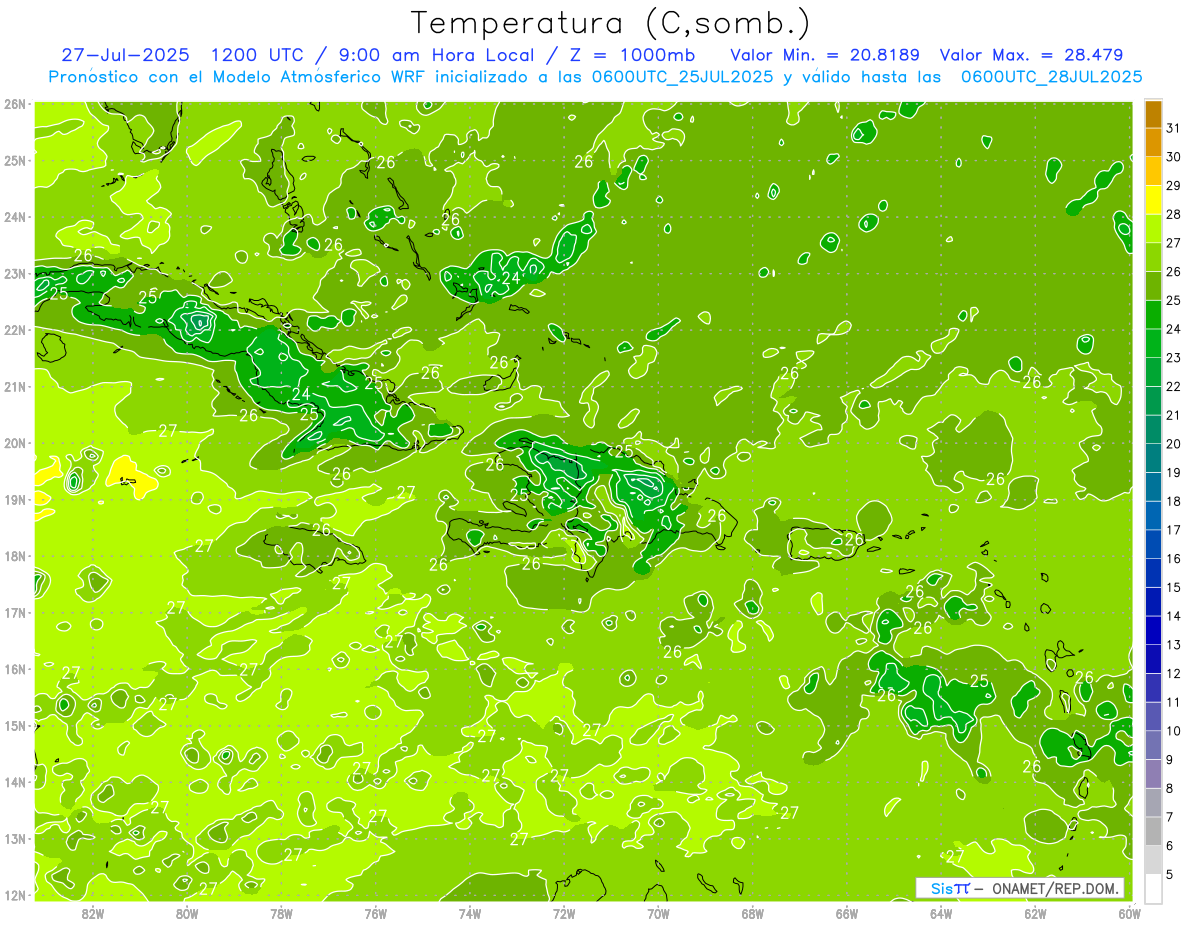Image resolution: width=1200 pixels, height=927 pixels.
Task: Click the color bar value '21'
Action: (x=1173, y=415)
